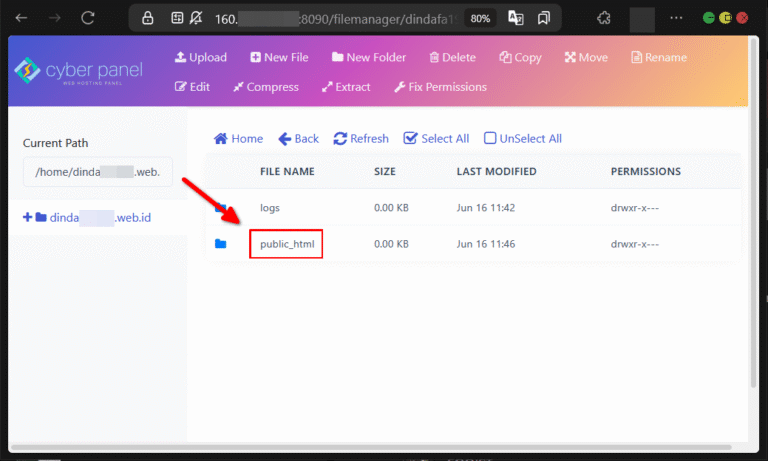Image resolution: width=768 pixels, height=461 pixels.
Task: Click the Edit toolbar button
Action: [x=192, y=87]
